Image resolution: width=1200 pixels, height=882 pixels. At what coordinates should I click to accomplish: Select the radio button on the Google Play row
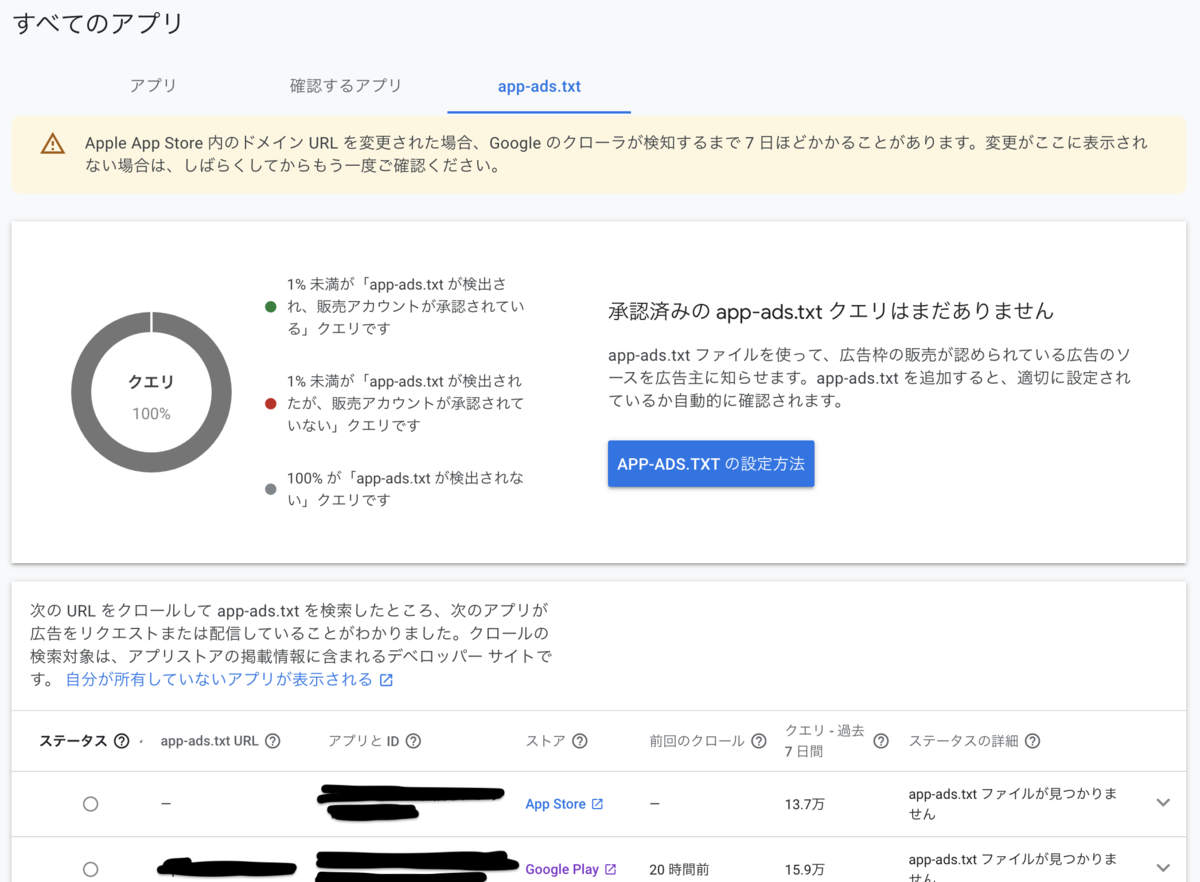point(90,869)
